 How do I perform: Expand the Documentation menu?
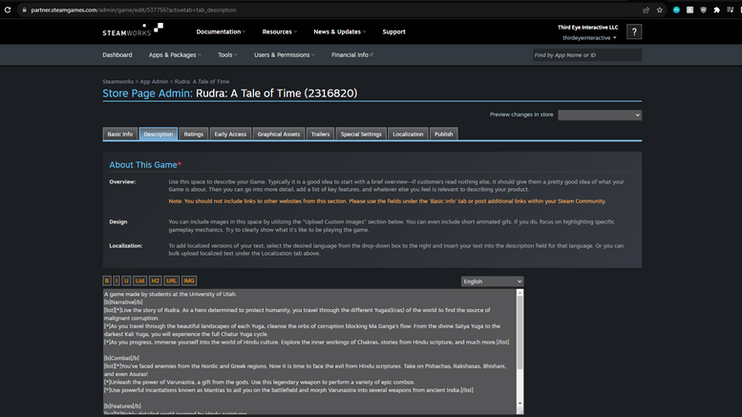click(x=221, y=32)
